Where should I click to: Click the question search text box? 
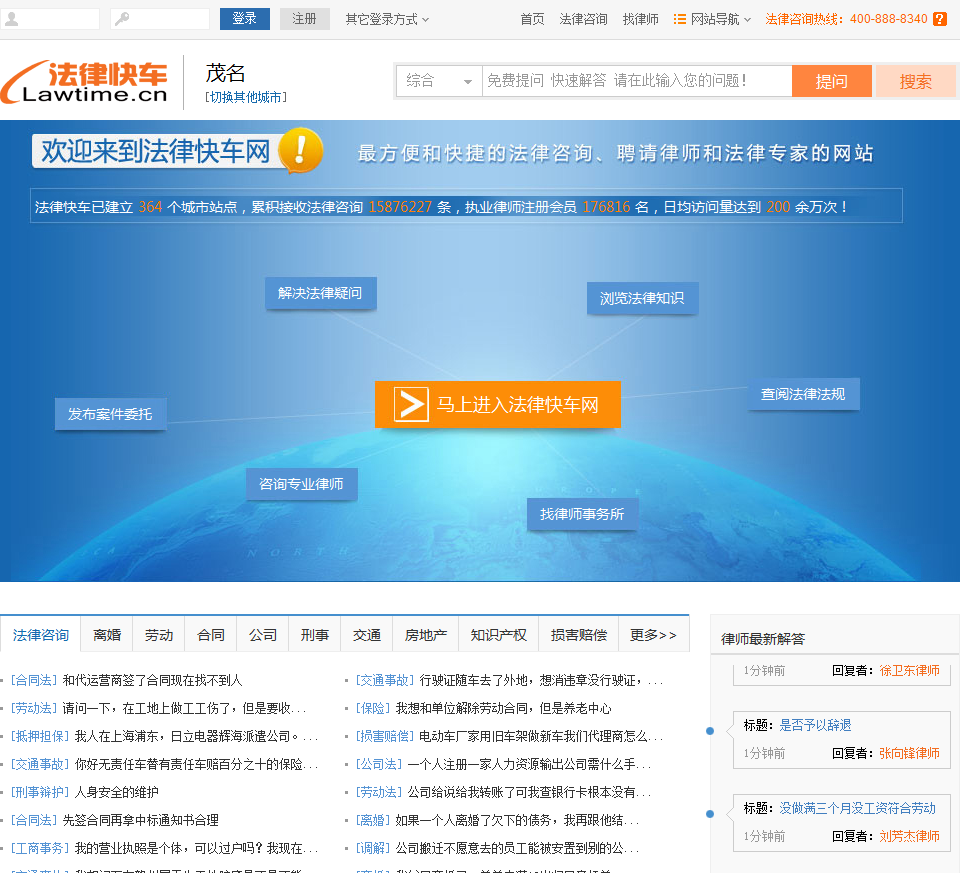click(x=637, y=81)
